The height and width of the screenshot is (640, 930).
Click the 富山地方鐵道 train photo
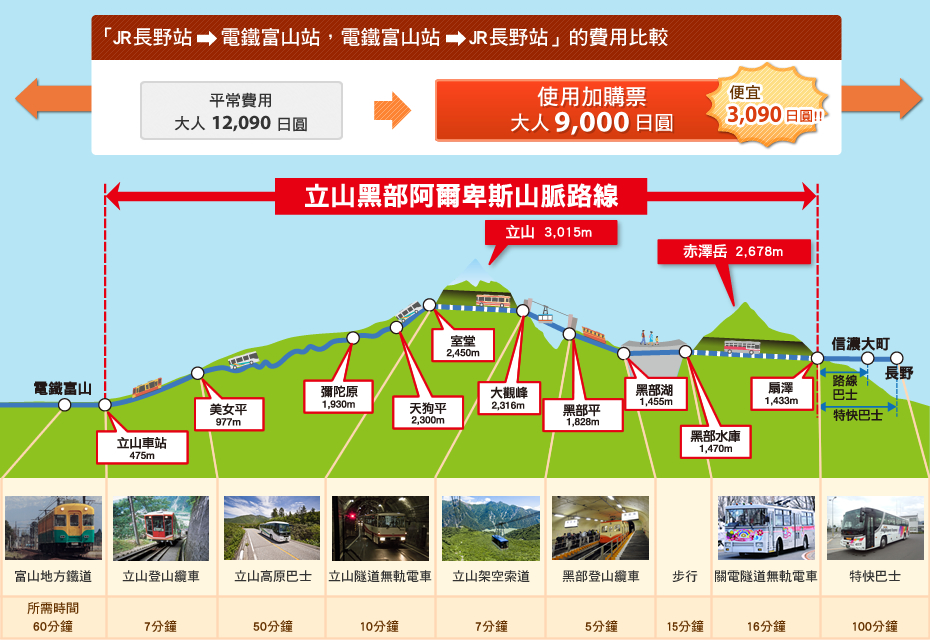[53, 528]
